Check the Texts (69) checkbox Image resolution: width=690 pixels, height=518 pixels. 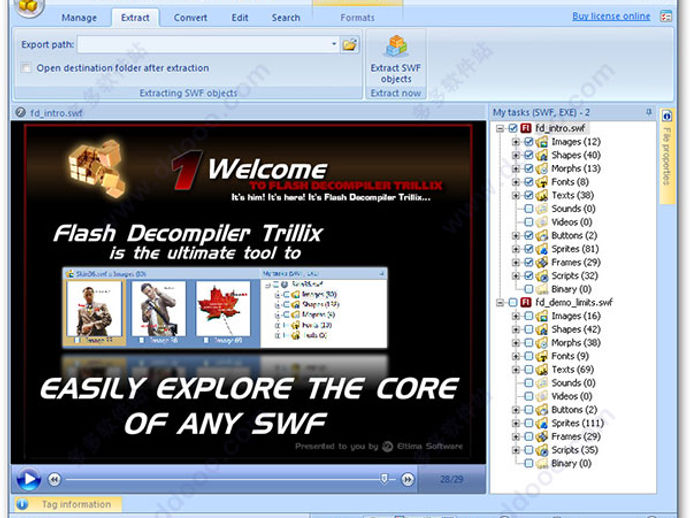pyautogui.click(x=529, y=369)
